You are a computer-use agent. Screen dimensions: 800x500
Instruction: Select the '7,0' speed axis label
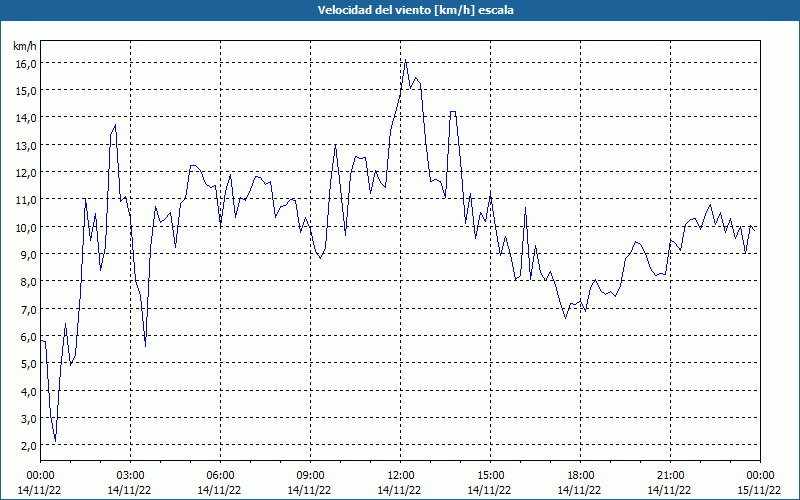point(28,309)
